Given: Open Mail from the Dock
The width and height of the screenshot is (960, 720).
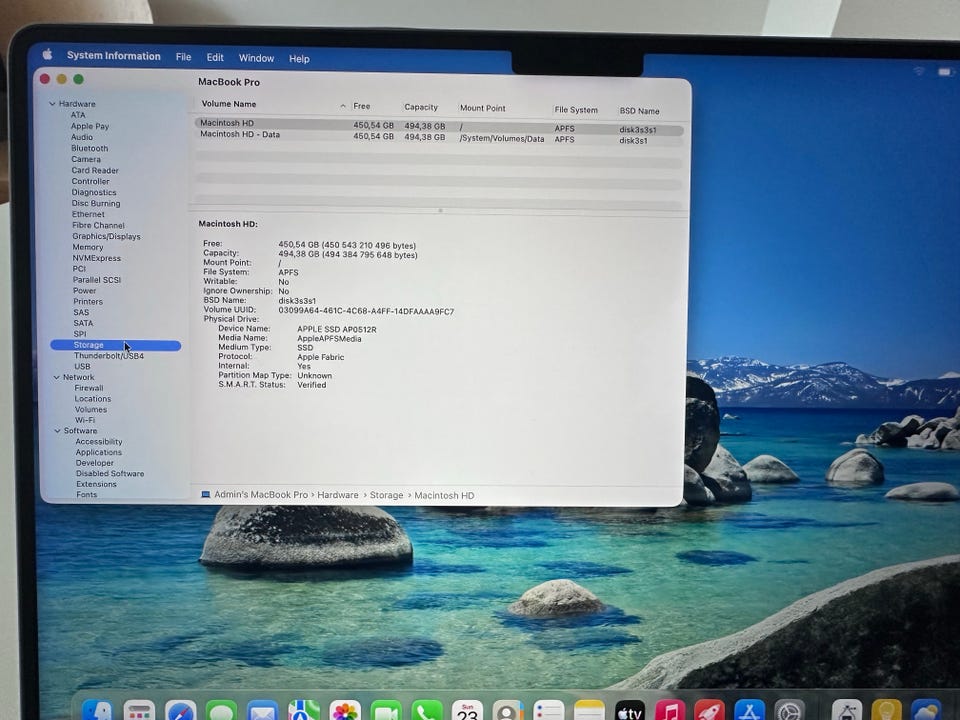Looking at the screenshot, I should 263,711.
